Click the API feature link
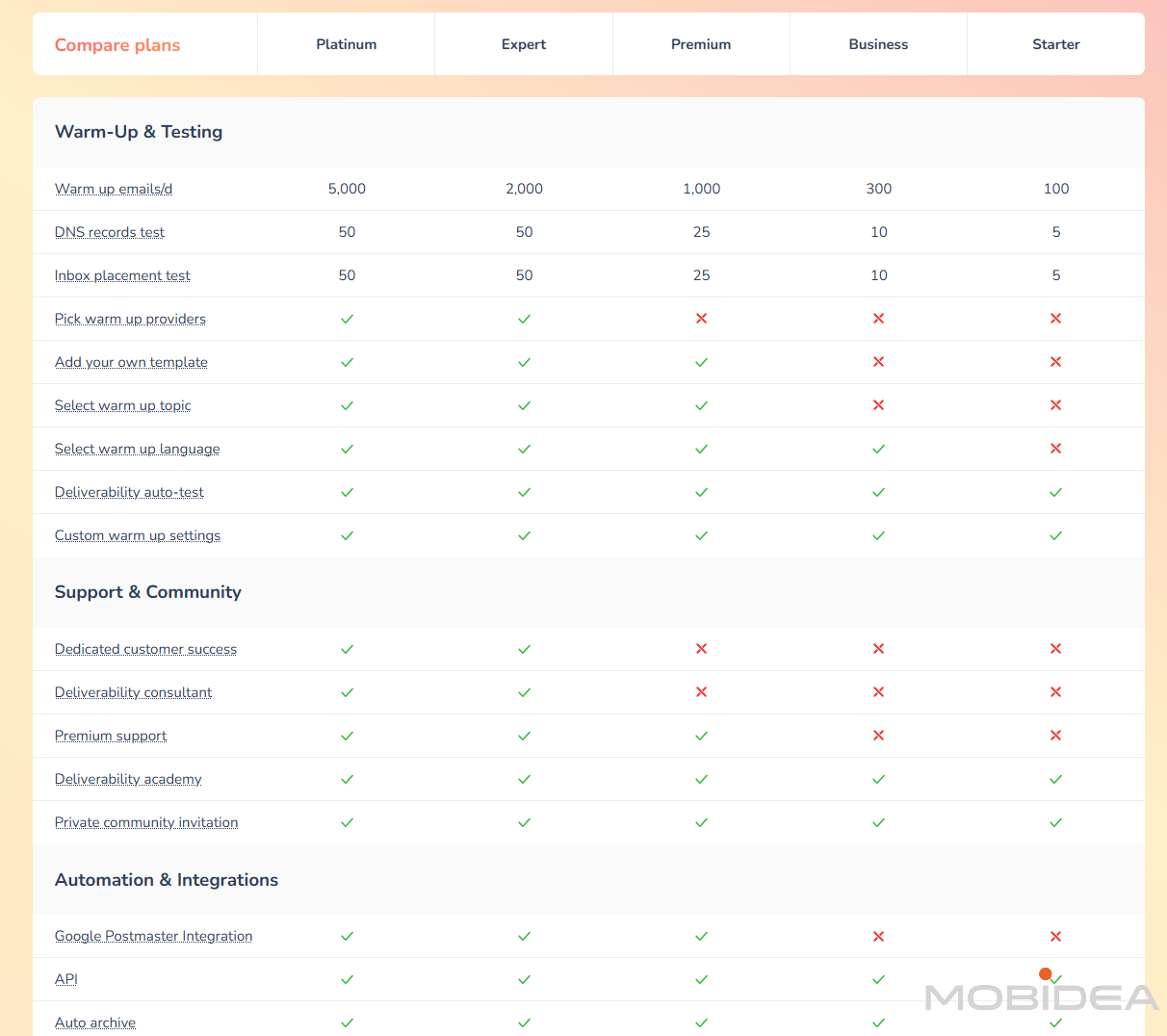 click(x=65, y=979)
